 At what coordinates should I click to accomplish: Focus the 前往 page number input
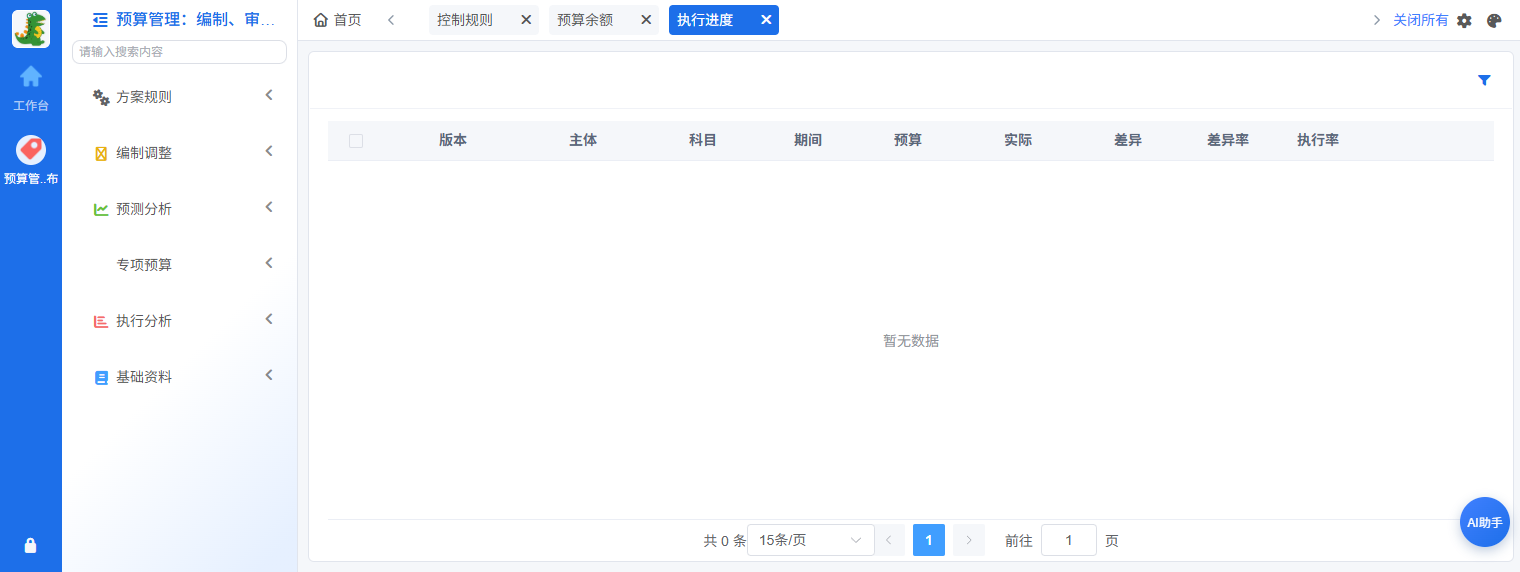coord(1069,540)
